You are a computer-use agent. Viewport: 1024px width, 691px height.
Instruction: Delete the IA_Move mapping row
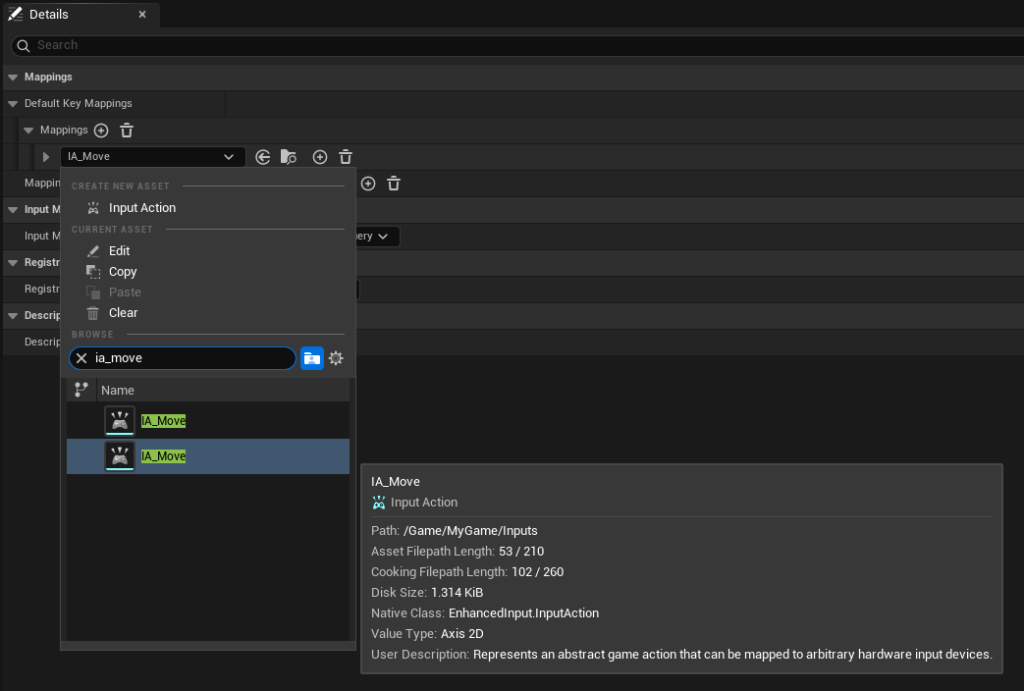point(346,157)
